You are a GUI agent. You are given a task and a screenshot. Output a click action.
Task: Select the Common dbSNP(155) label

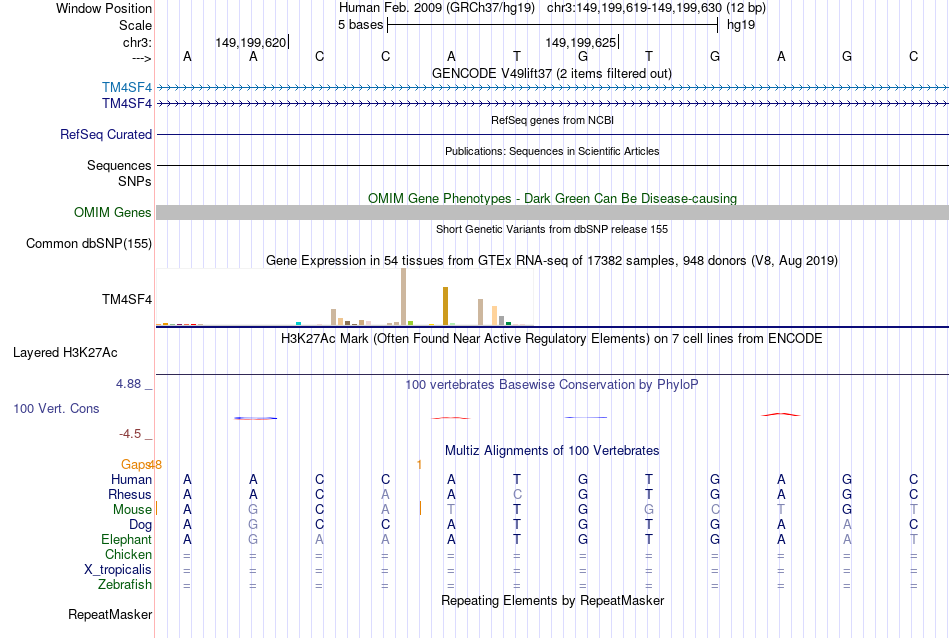point(89,244)
